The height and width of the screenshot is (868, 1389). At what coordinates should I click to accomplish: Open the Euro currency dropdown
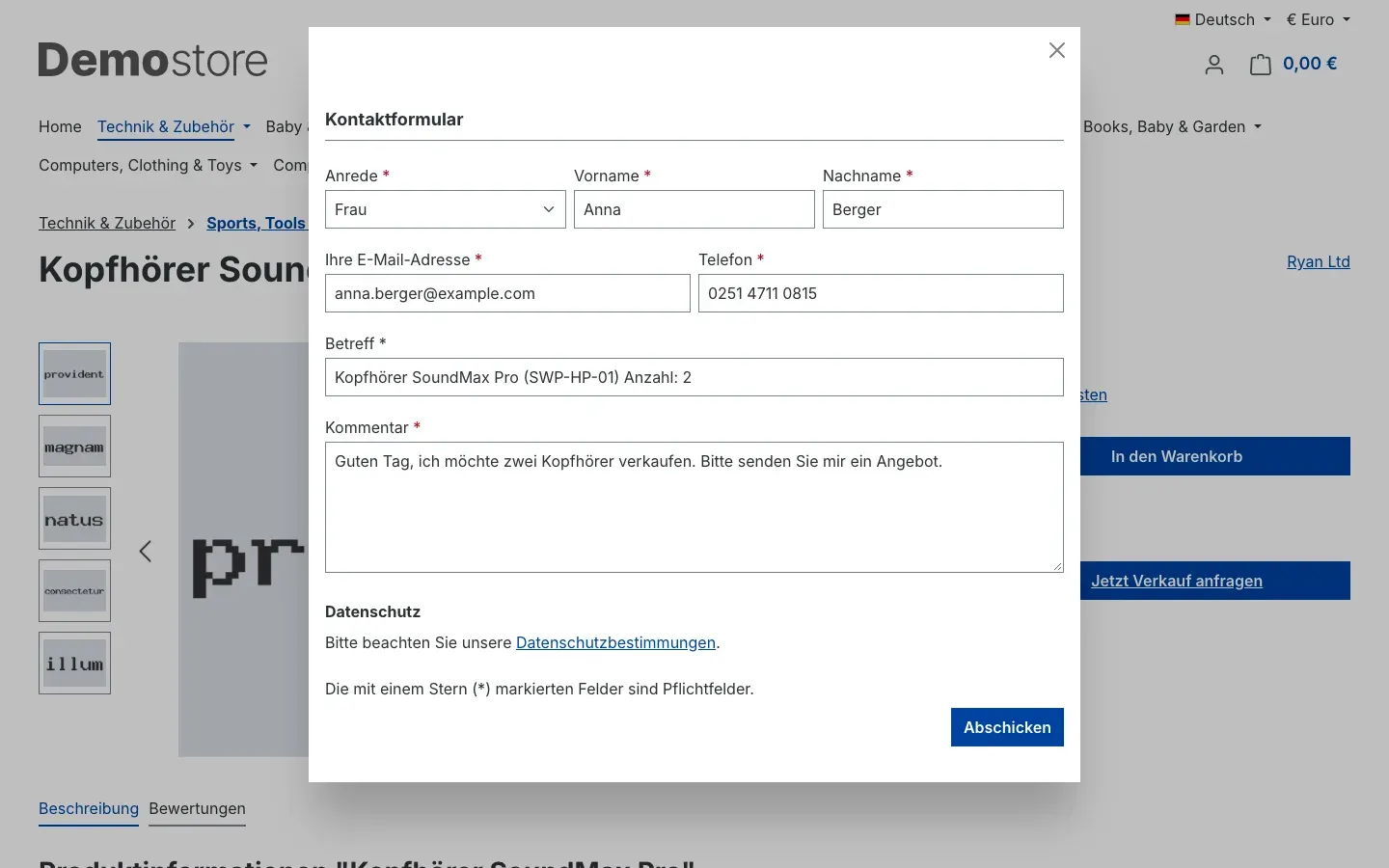tap(1318, 19)
